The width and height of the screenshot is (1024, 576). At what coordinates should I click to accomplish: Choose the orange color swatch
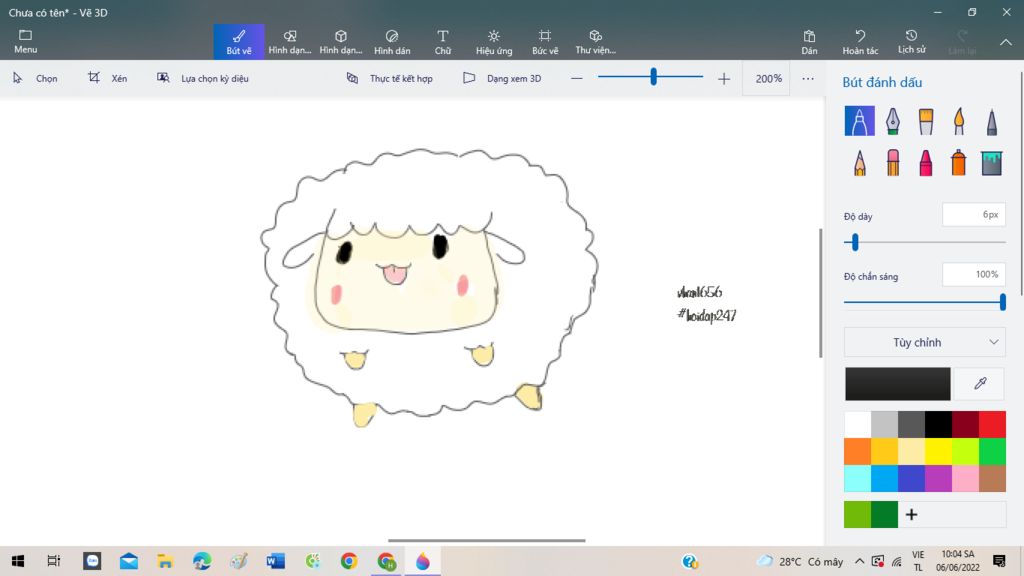(x=857, y=451)
